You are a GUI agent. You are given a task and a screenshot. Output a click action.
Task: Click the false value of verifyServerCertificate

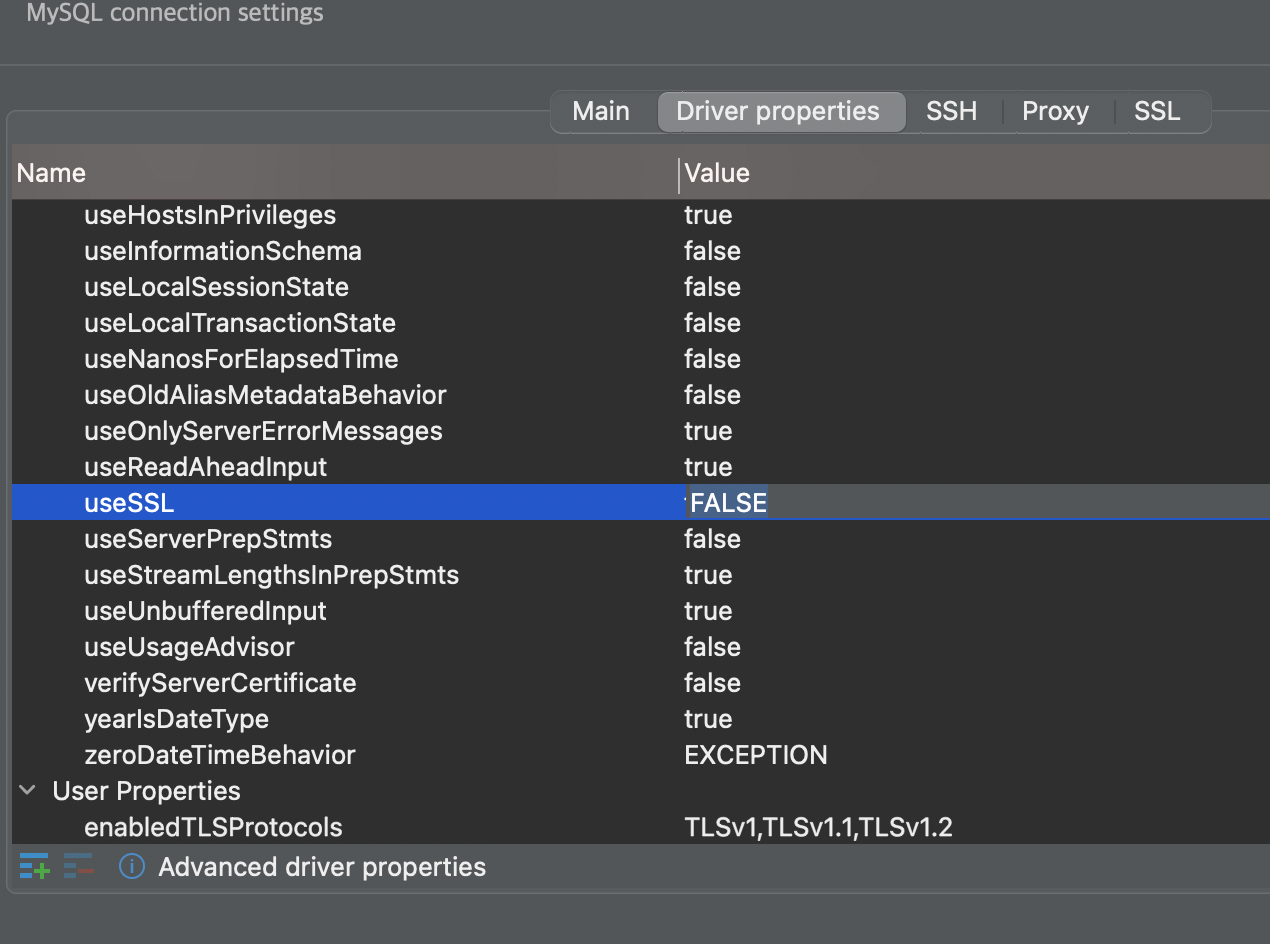click(712, 683)
